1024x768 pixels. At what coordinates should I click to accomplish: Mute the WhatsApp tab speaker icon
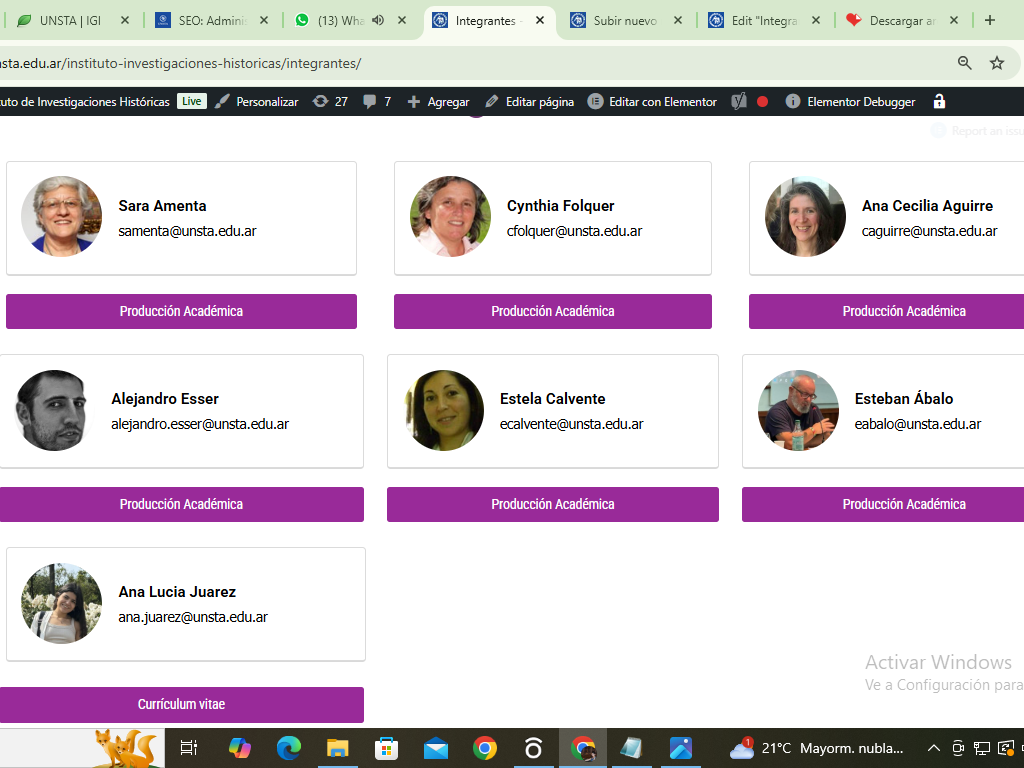tap(378, 20)
